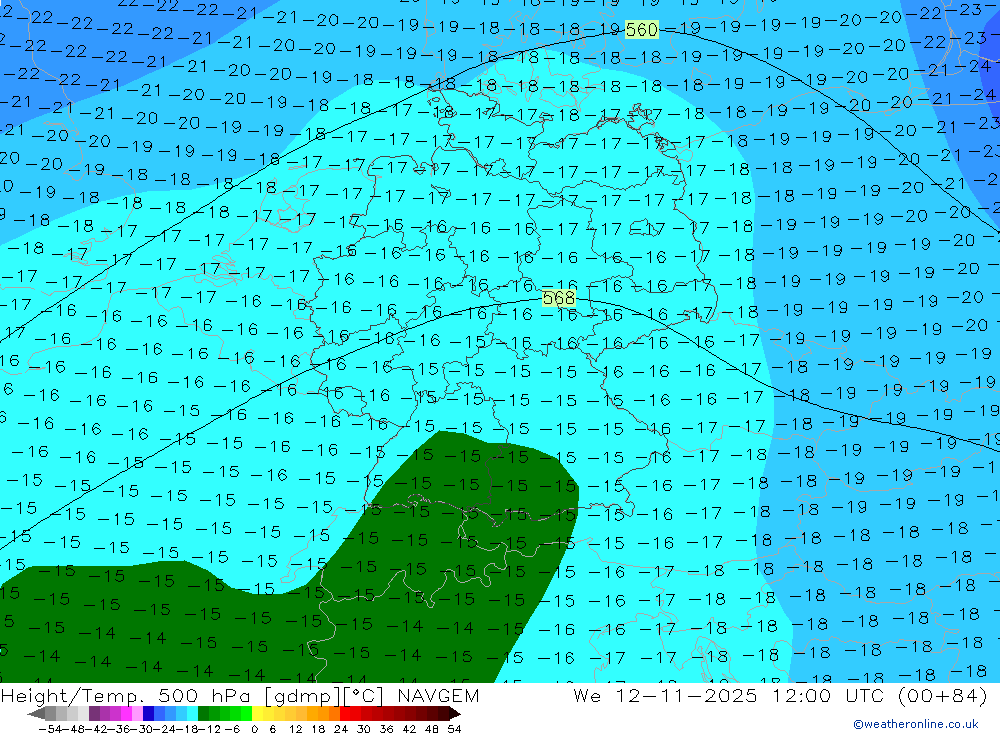Click the 54 value on legend scale

pyautogui.click(x=454, y=729)
